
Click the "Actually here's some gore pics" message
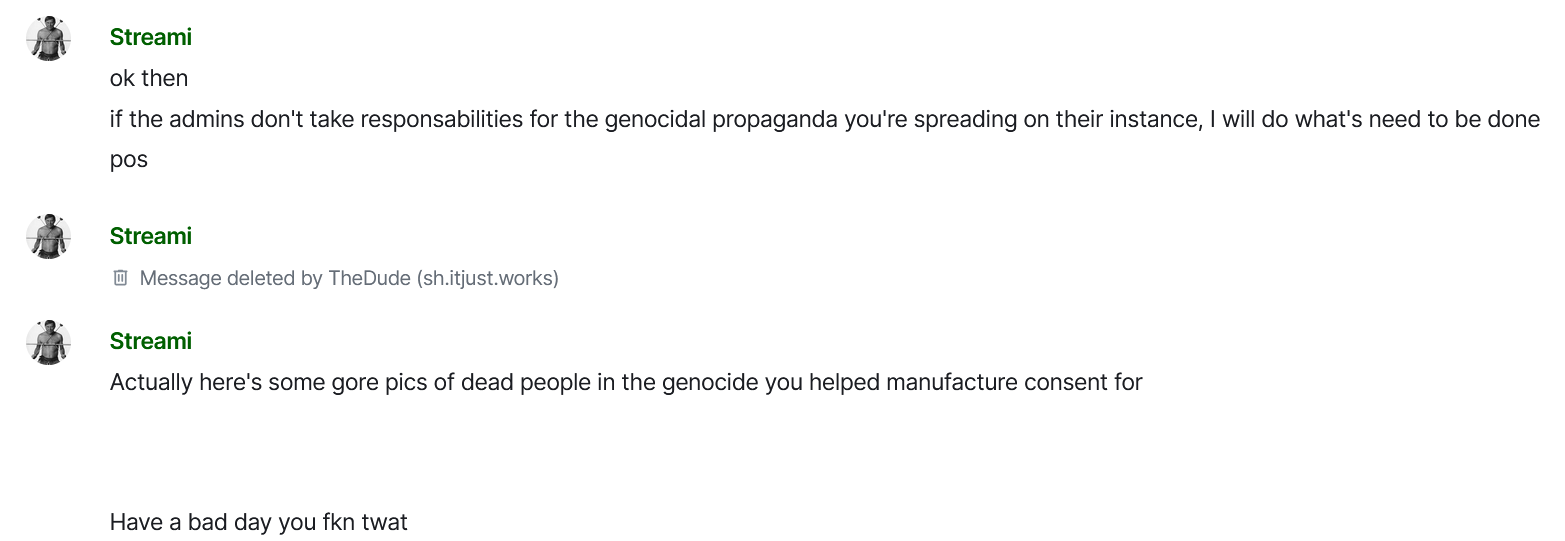pos(625,382)
